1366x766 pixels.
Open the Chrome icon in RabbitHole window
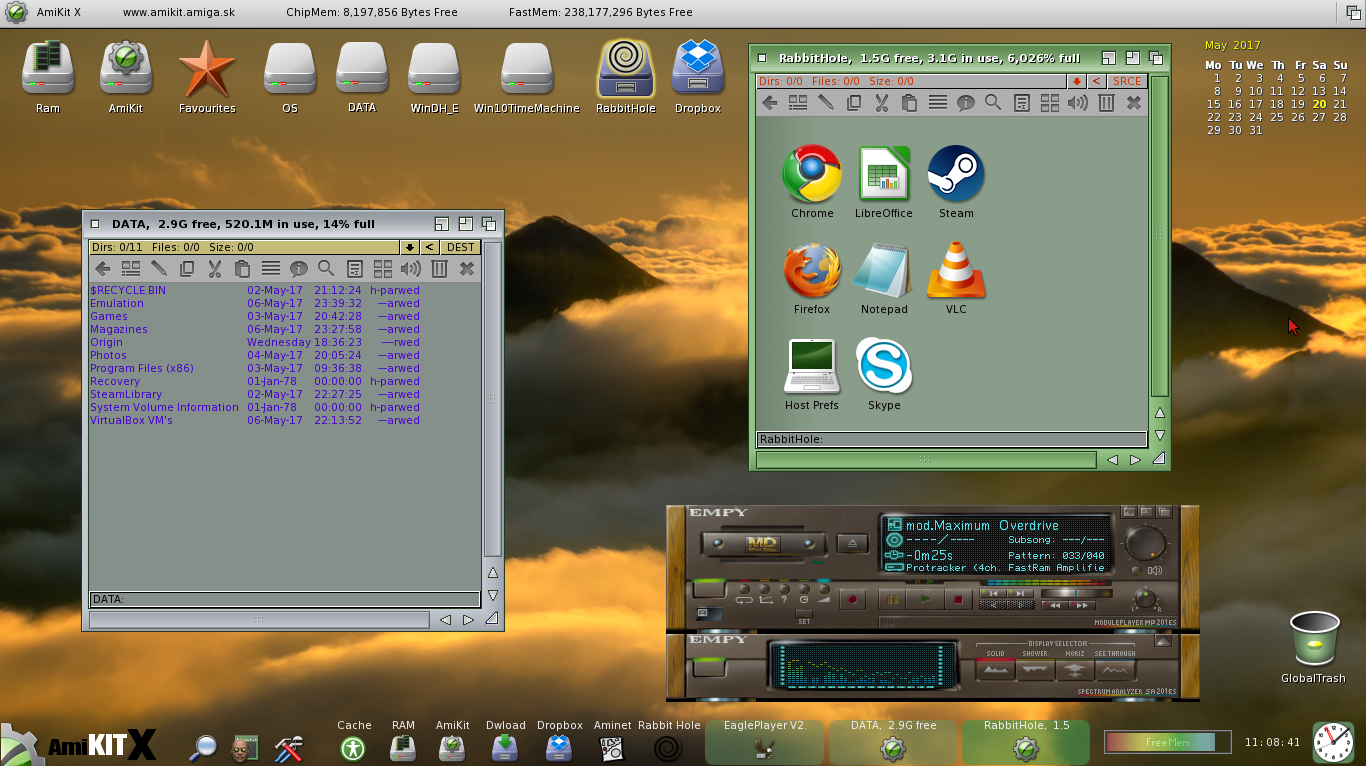tap(811, 174)
